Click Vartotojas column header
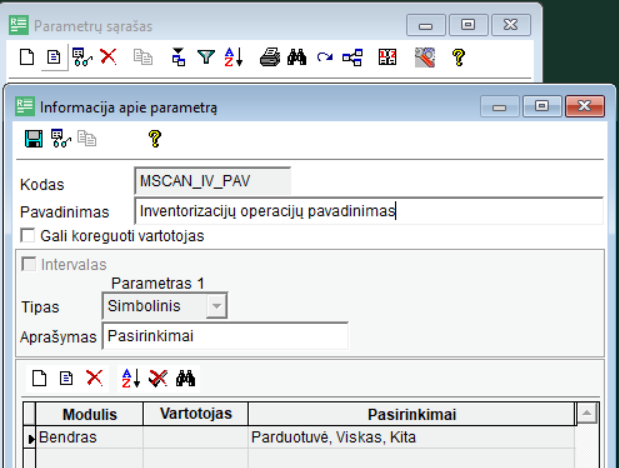Image resolution: width=619 pixels, height=468 pixels. tap(196, 414)
